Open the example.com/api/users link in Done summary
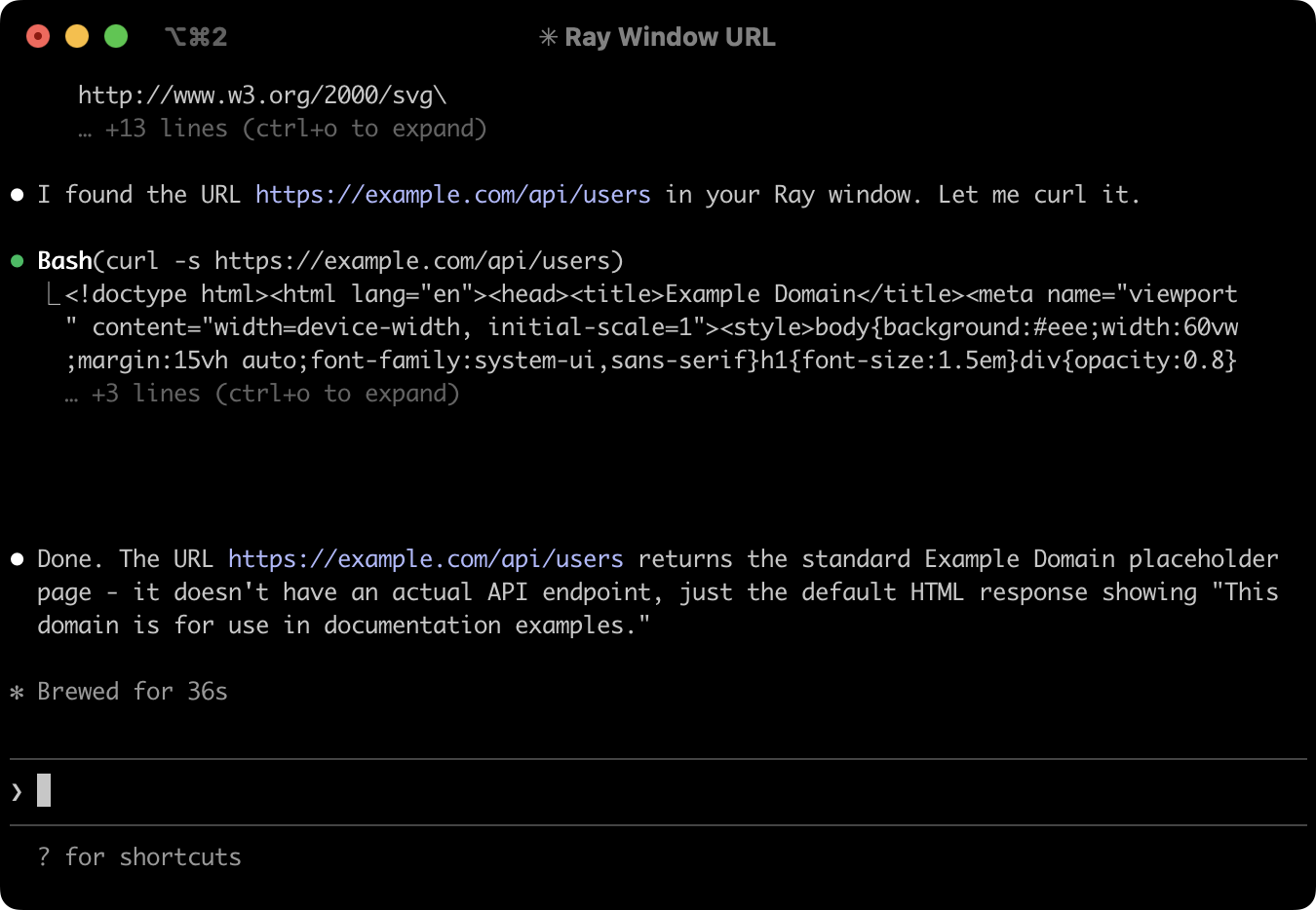This screenshot has height=910, width=1316. [x=424, y=558]
